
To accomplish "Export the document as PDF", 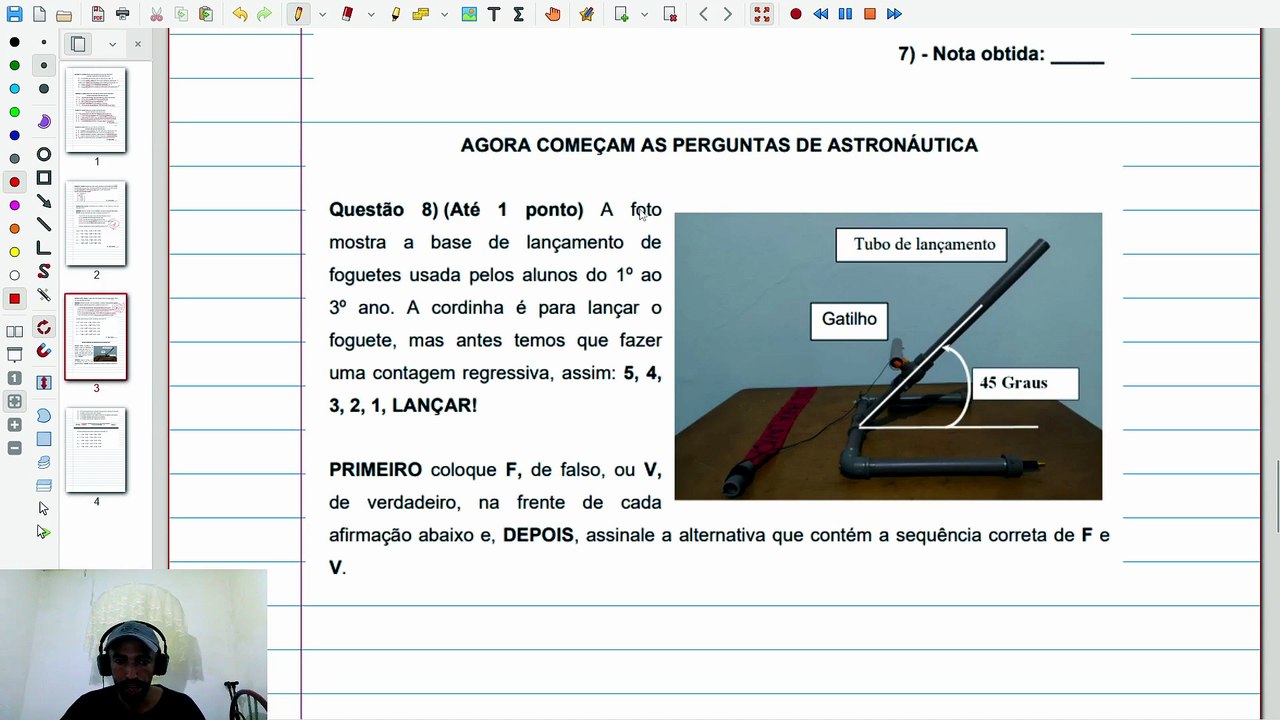I will click(x=98, y=14).
